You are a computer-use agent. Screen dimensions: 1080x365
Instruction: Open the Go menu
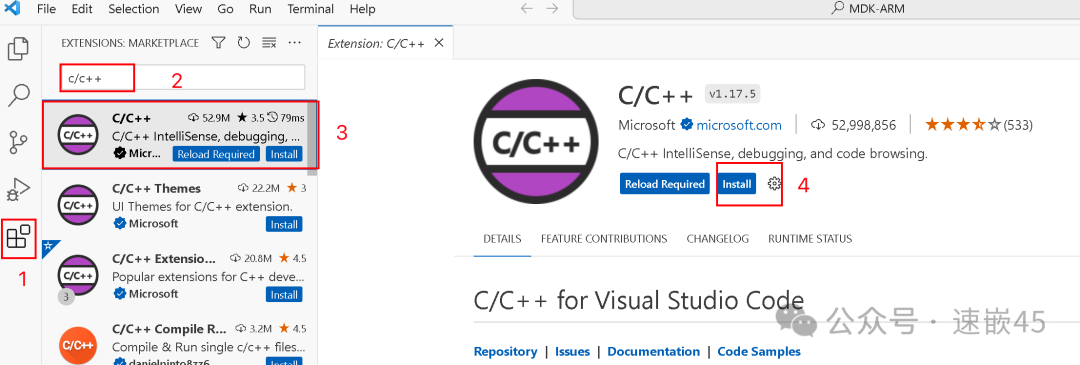(x=225, y=10)
